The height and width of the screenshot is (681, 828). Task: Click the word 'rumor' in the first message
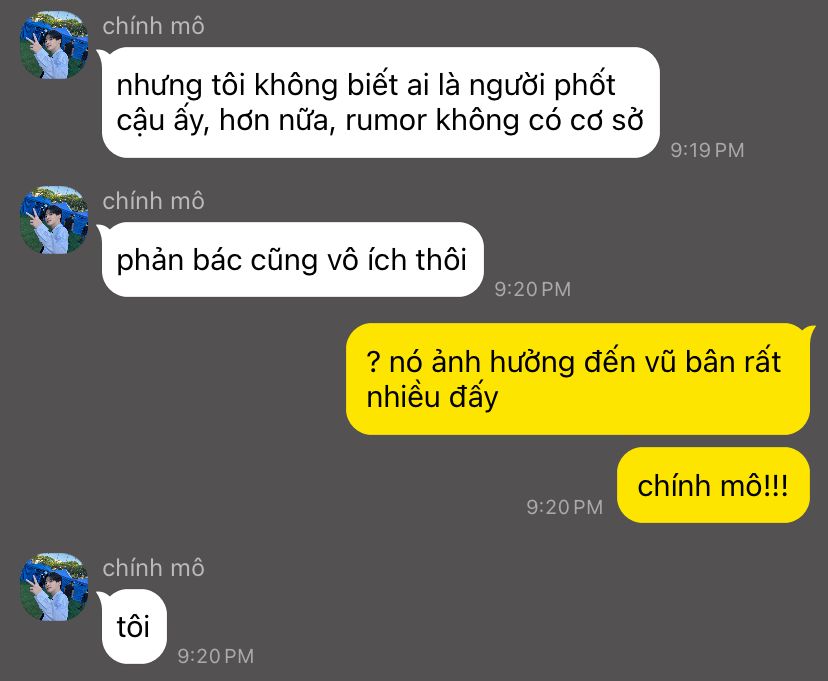[386, 121]
